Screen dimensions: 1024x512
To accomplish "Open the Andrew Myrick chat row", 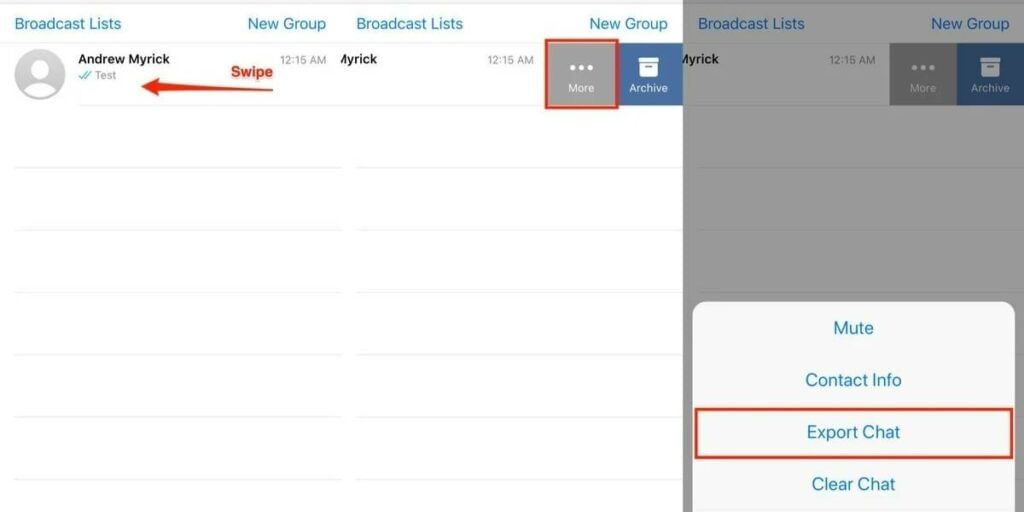I will (x=170, y=74).
